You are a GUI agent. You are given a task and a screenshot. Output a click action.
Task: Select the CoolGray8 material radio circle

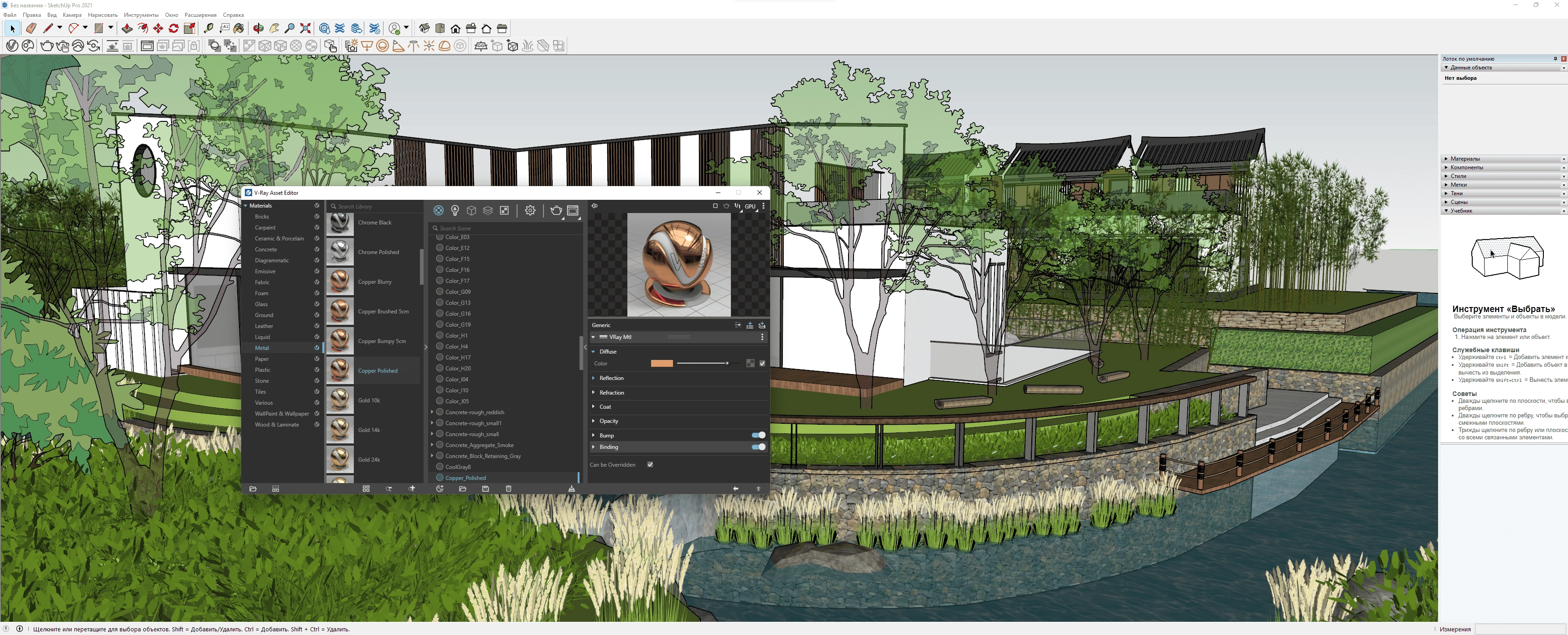pyautogui.click(x=440, y=467)
